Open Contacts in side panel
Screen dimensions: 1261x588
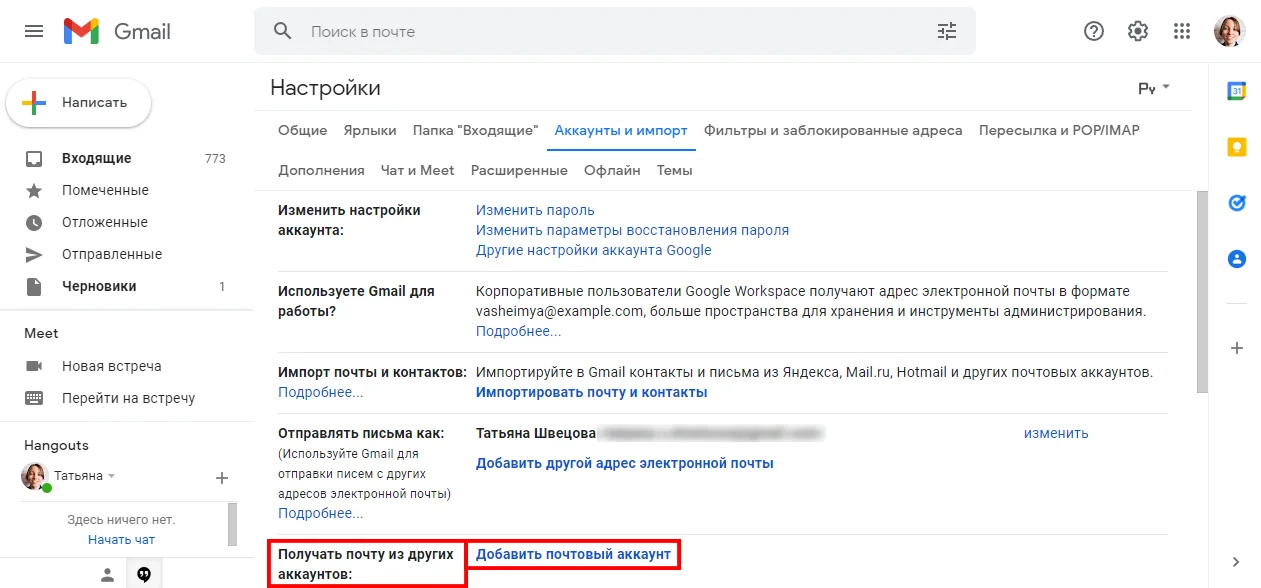pyautogui.click(x=1237, y=259)
